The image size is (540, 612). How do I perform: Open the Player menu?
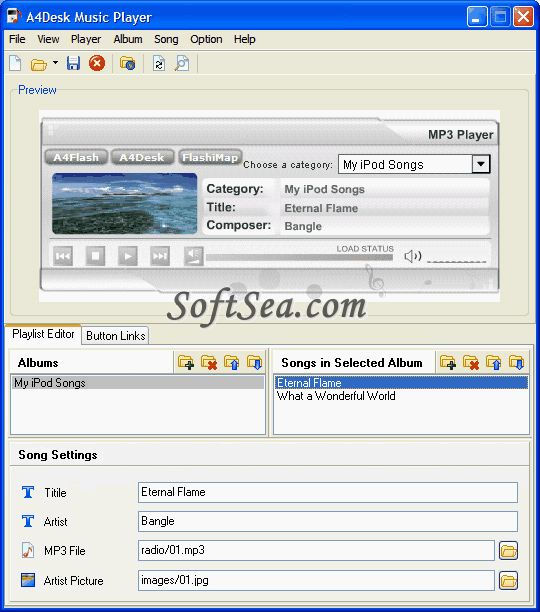coord(86,39)
